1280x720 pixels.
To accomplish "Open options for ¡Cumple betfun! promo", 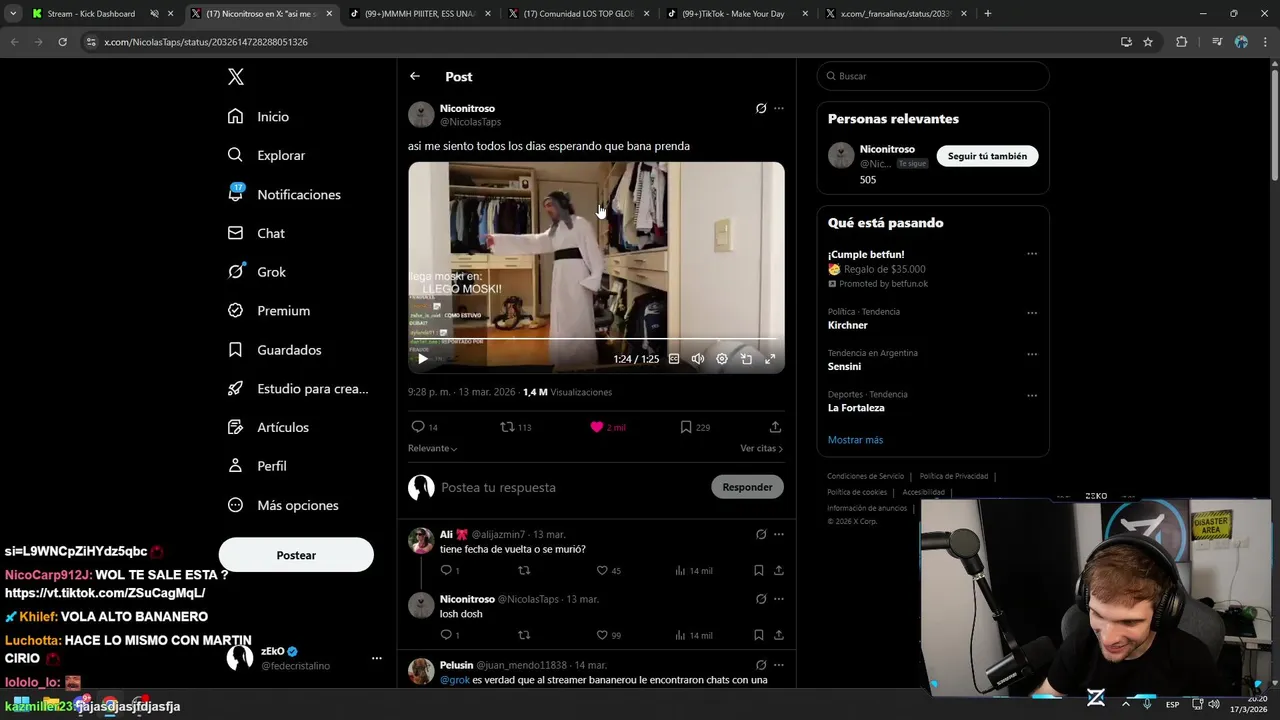I will [1032, 254].
